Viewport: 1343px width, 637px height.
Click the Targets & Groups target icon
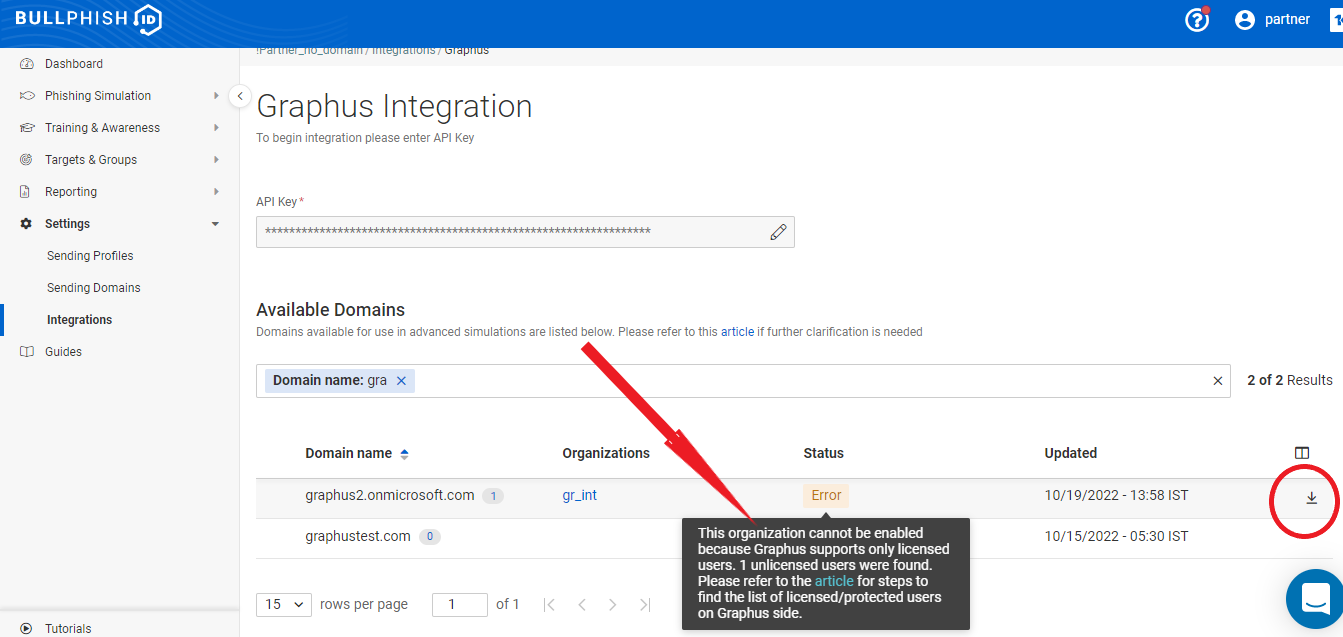(27, 160)
